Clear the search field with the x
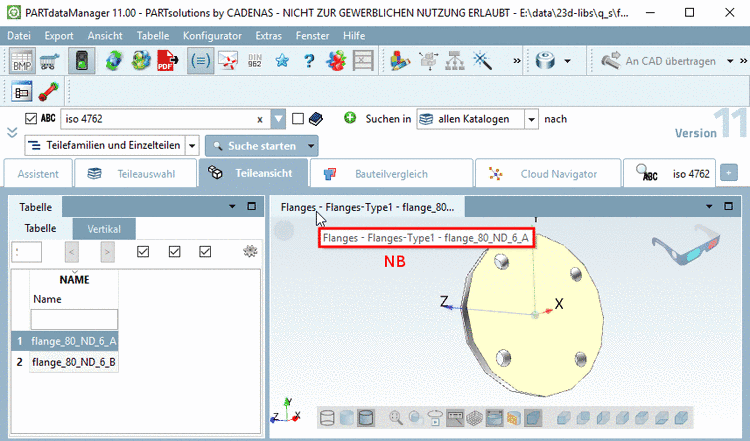Image resolution: width=750 pixels, height=441 pixels. coord(260,120)
